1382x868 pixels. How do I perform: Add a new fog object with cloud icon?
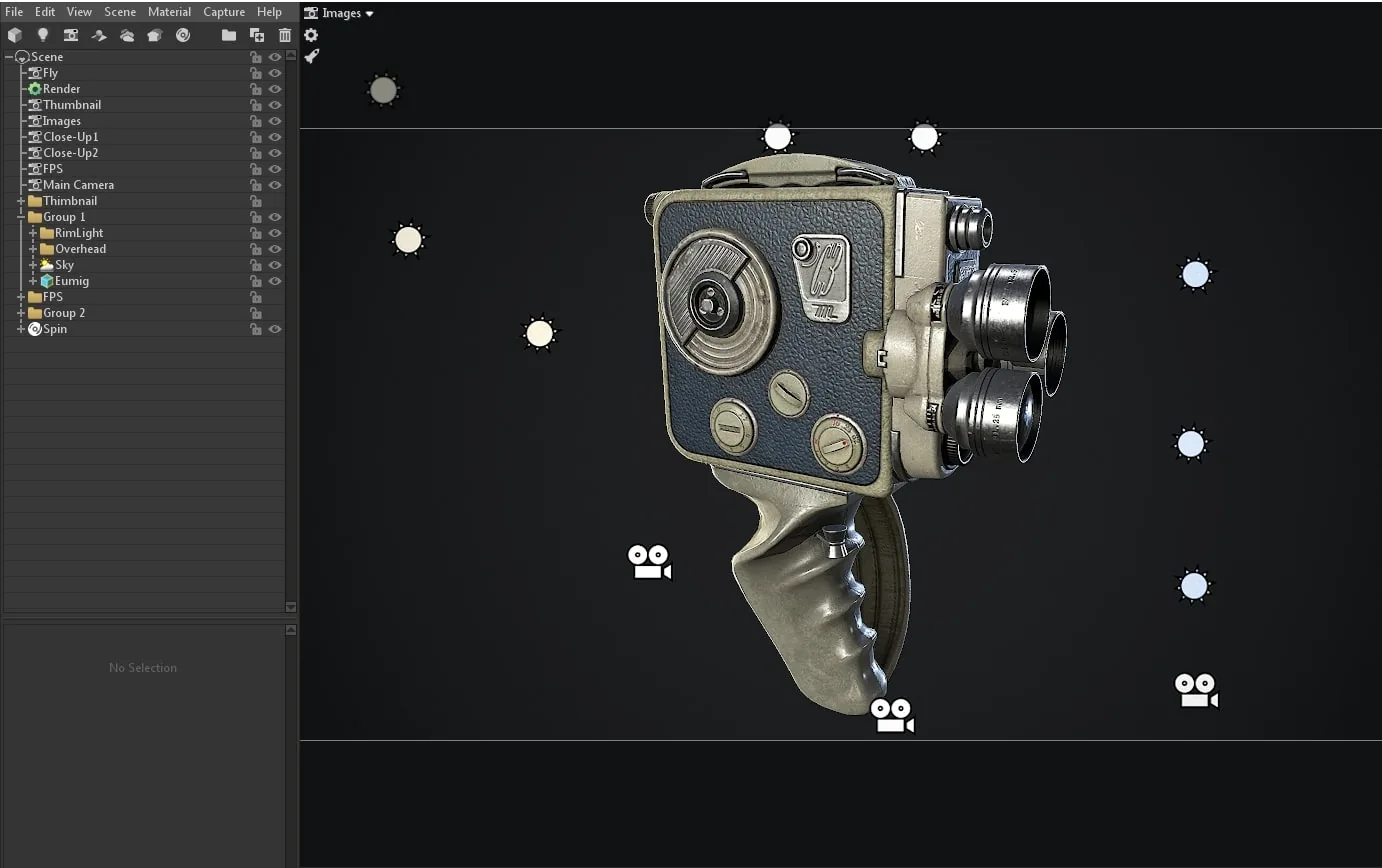click(x=127, y=35)
